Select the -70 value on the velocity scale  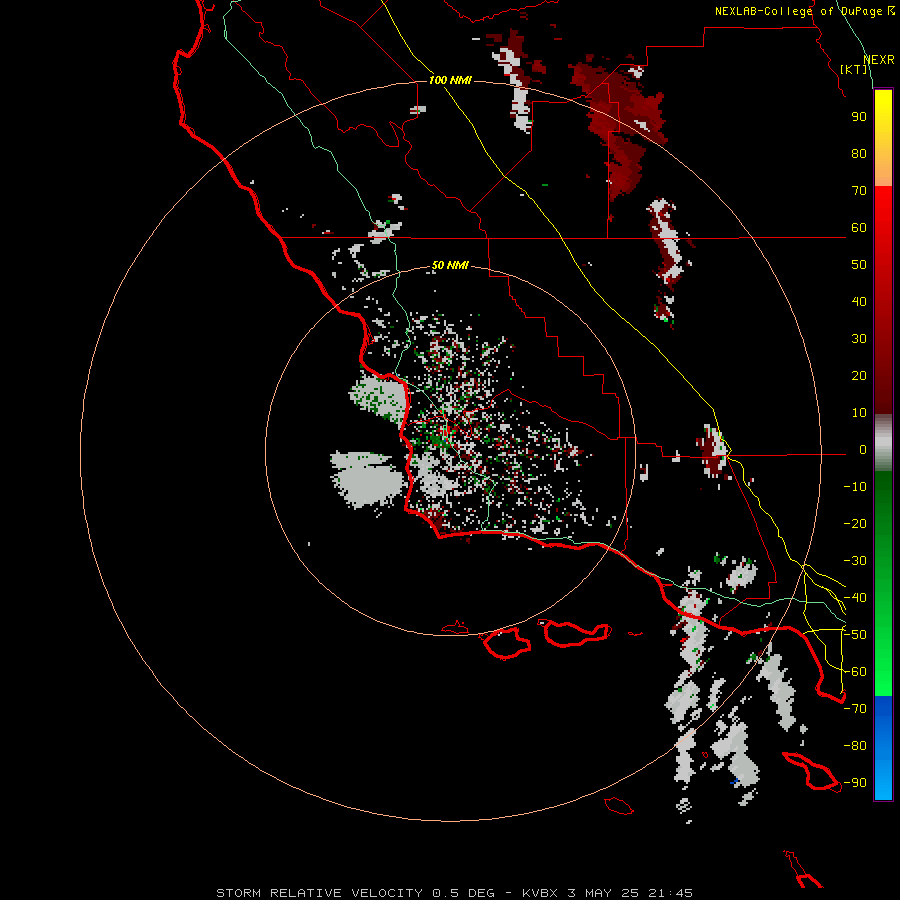coord(855,709)
